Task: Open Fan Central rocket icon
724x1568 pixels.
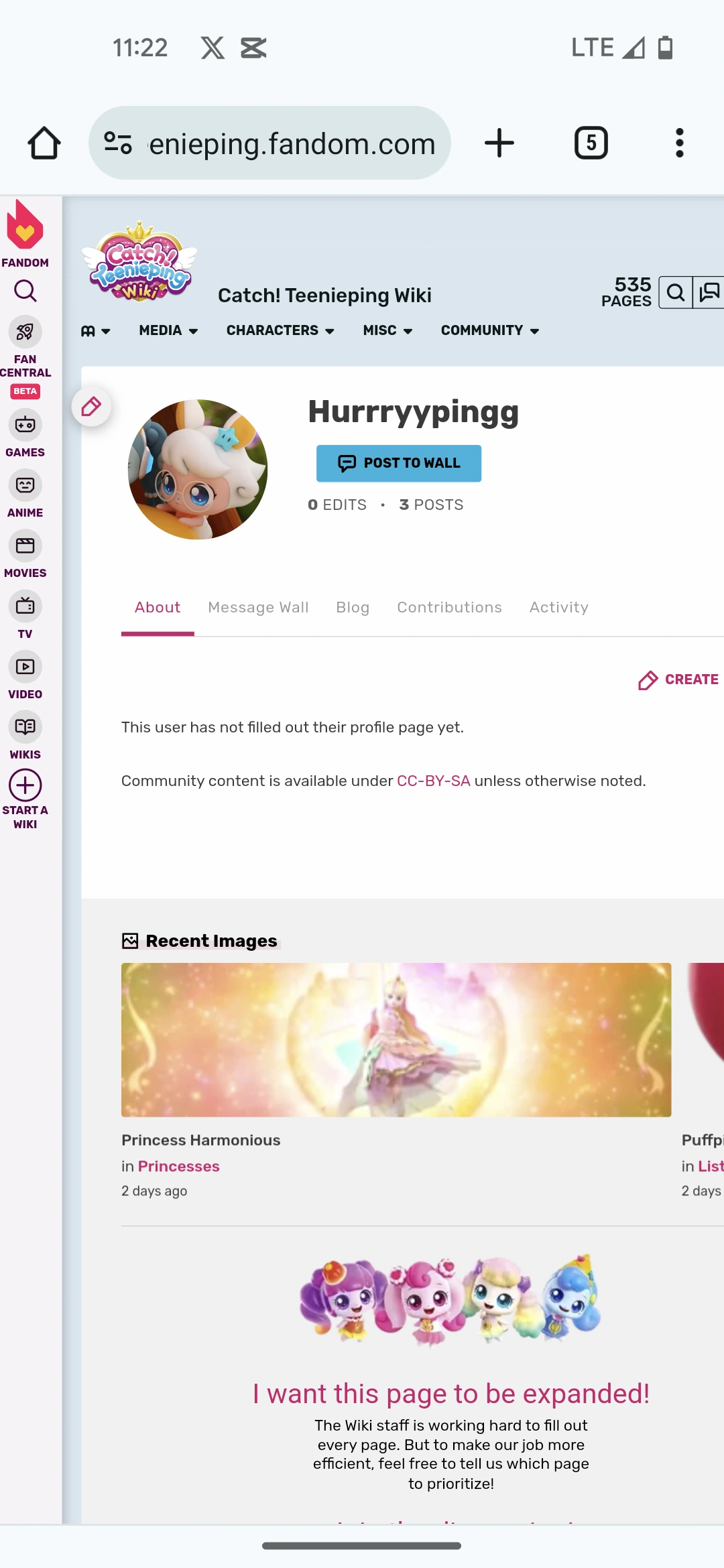Action: pyautogui.click(x=25, y=332)
